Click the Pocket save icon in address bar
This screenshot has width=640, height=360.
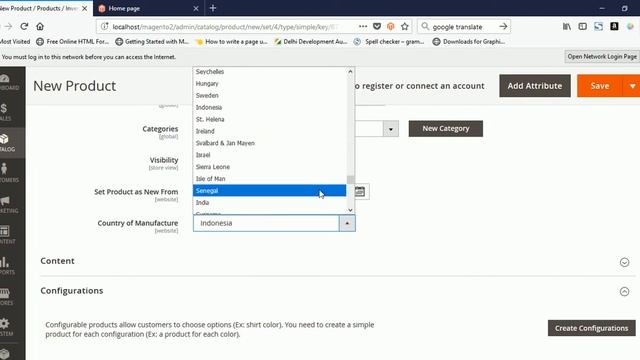coord(377,27)
